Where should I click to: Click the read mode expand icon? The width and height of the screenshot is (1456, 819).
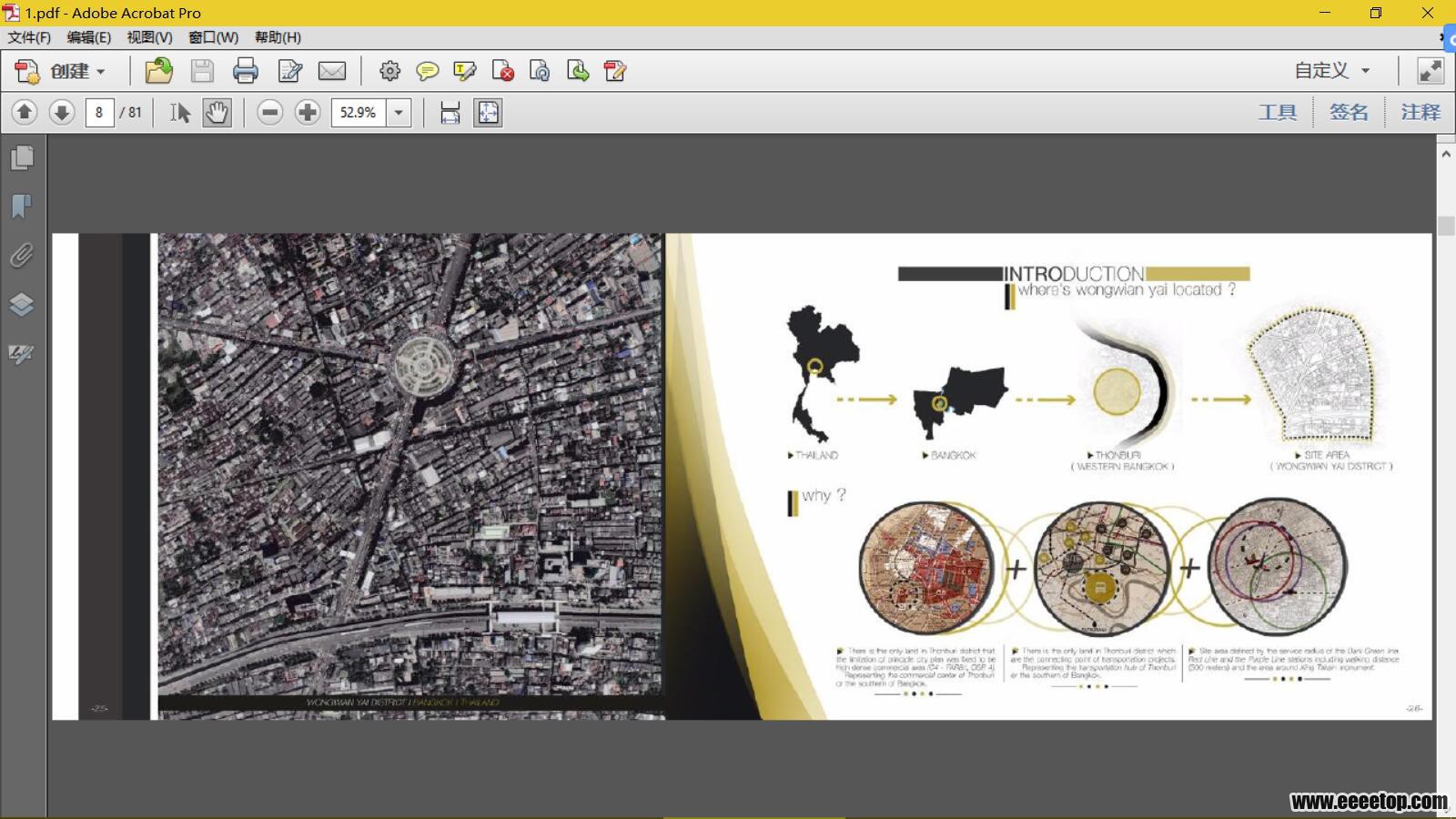[1431, 71]
